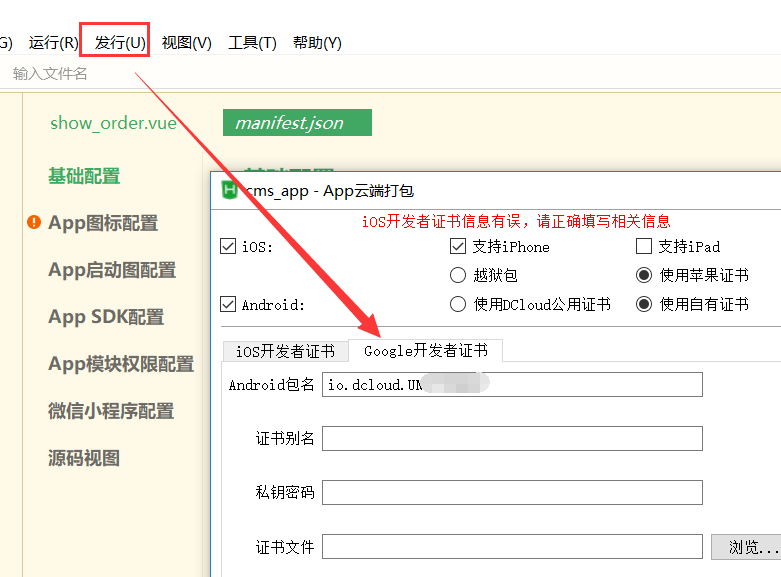Click the 证书别名 input field

point(512,438)
